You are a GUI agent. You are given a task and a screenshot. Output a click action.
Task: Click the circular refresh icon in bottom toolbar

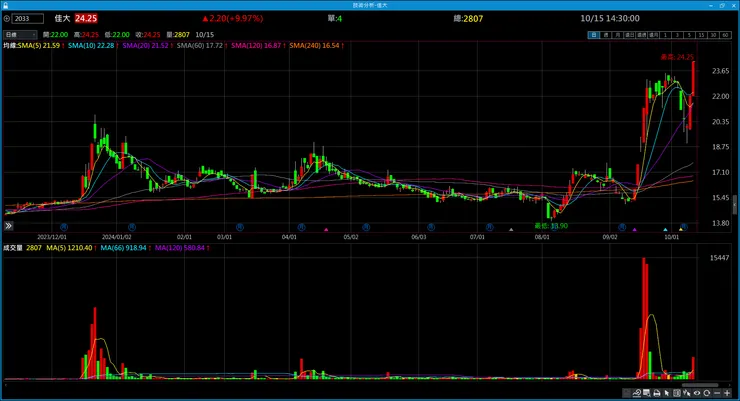click(x=706, y=393)
